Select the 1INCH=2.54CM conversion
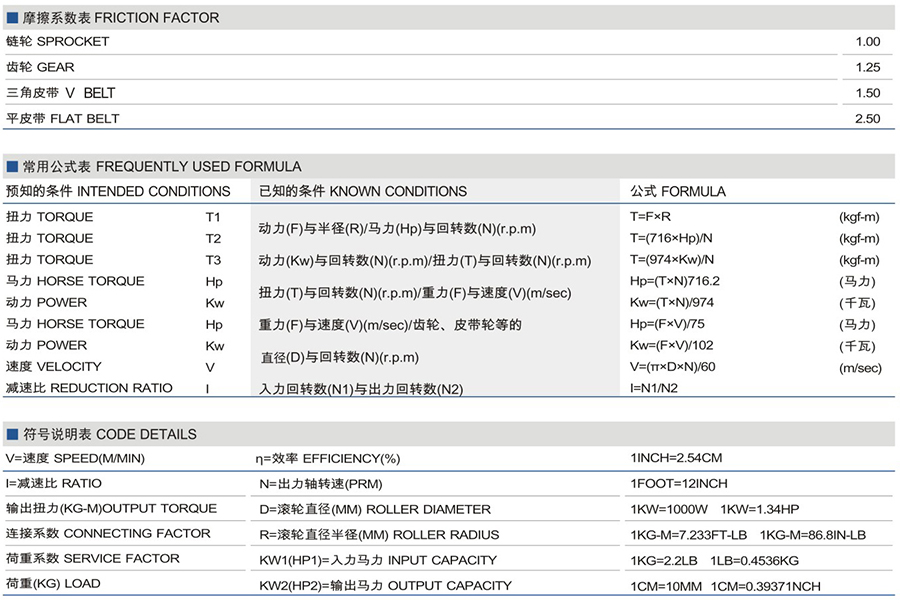This screenshot has width=900, height=603. click(x=676, y=459)
